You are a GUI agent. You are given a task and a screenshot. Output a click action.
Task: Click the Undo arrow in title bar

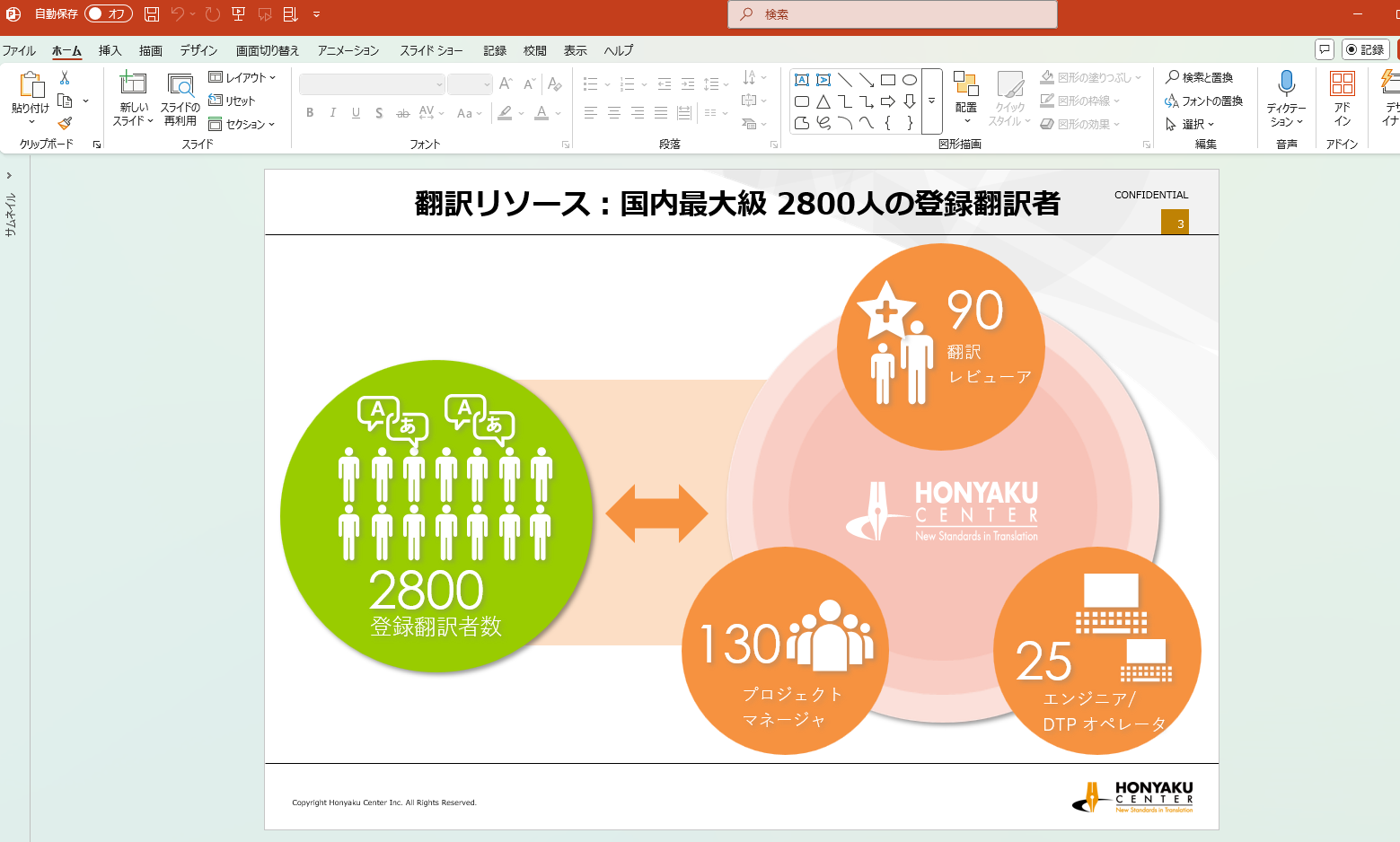178,14
